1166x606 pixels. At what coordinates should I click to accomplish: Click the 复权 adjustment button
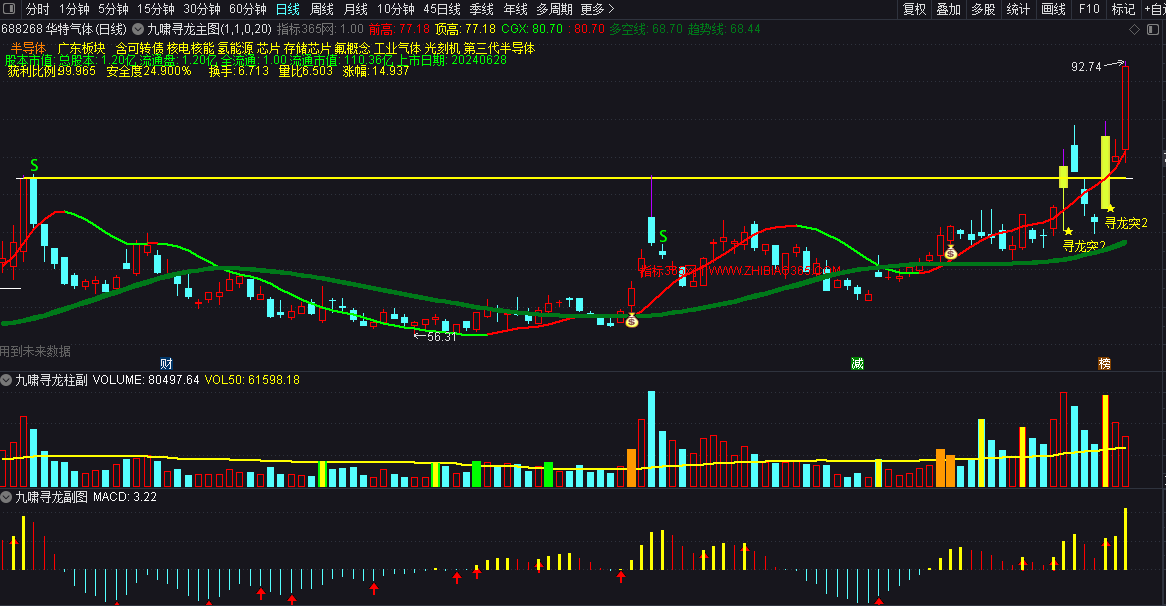click(x=915, y=9)
